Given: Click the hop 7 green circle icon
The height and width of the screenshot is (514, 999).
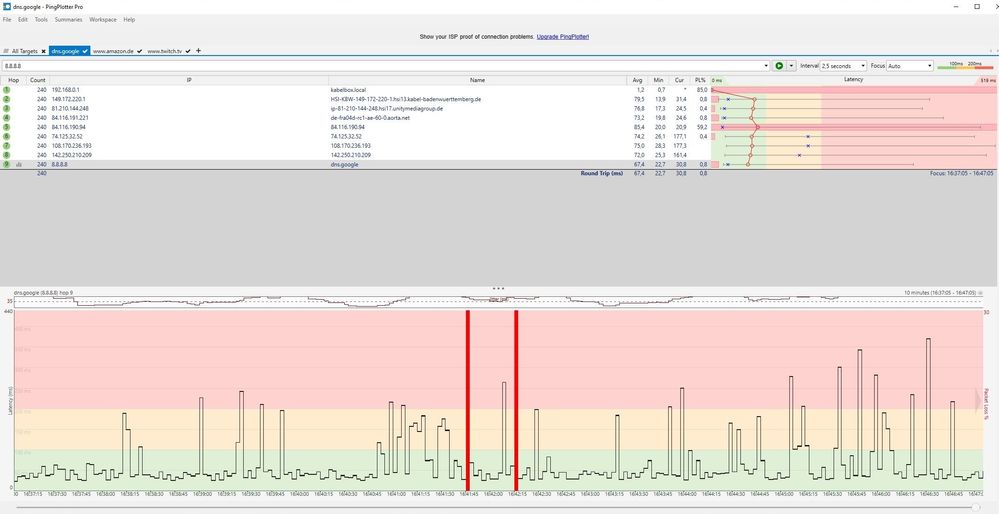Looking at the screenshot, I should pyautogui.click(x=6, y=145).
